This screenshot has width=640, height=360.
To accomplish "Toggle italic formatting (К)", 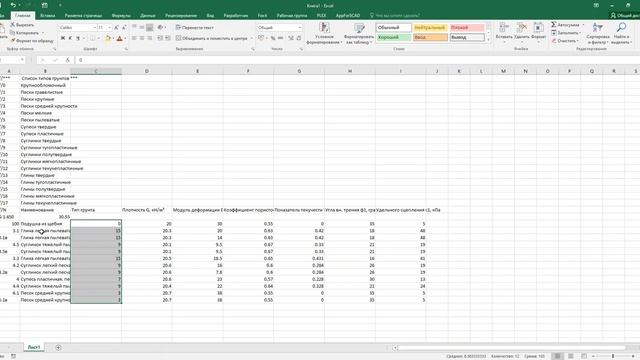I will pyautogui.click(x=70, y=38).
